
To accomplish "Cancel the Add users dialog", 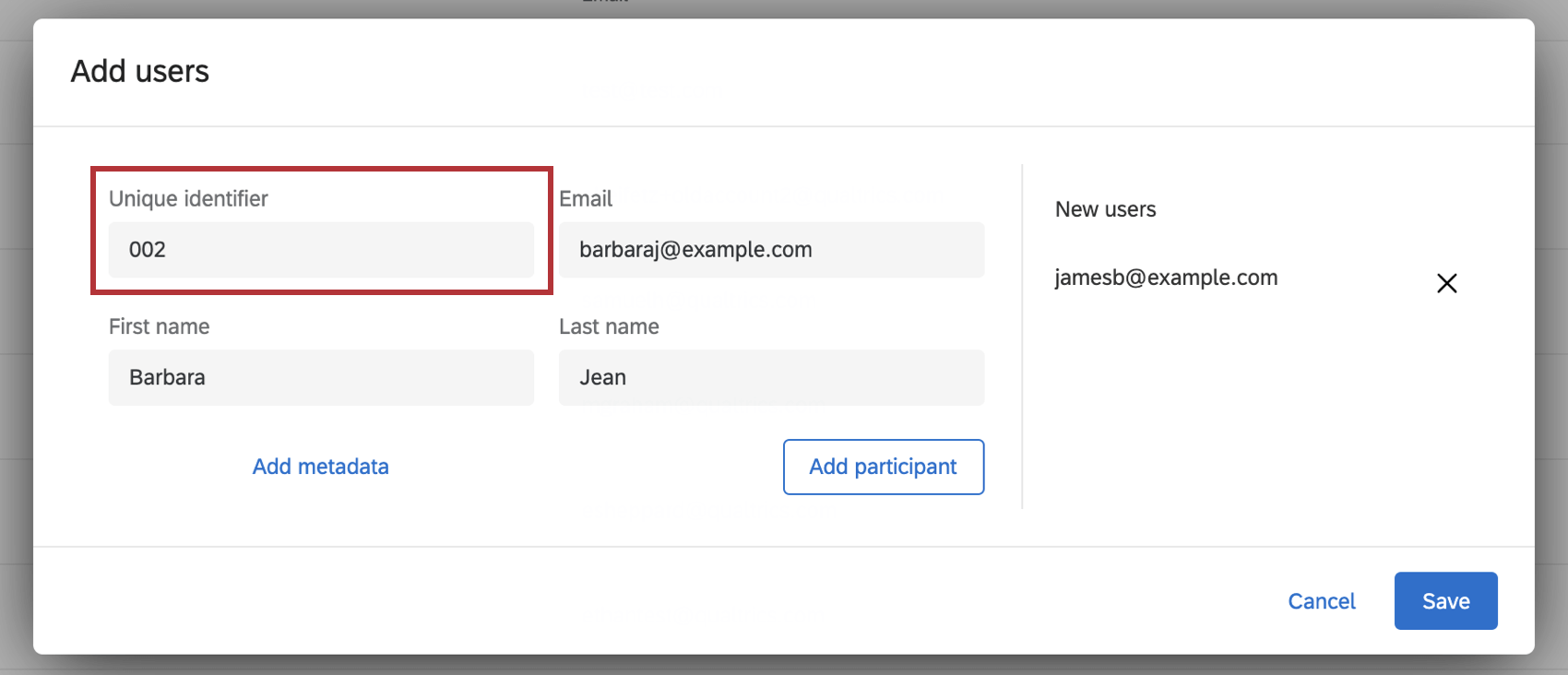I will click(1321, 601).
